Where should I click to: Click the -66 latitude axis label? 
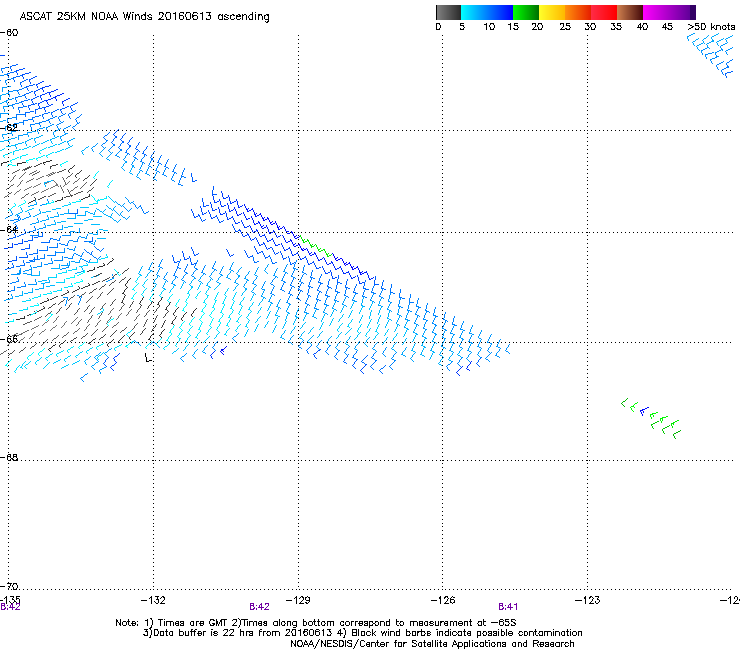pos(9,339)
